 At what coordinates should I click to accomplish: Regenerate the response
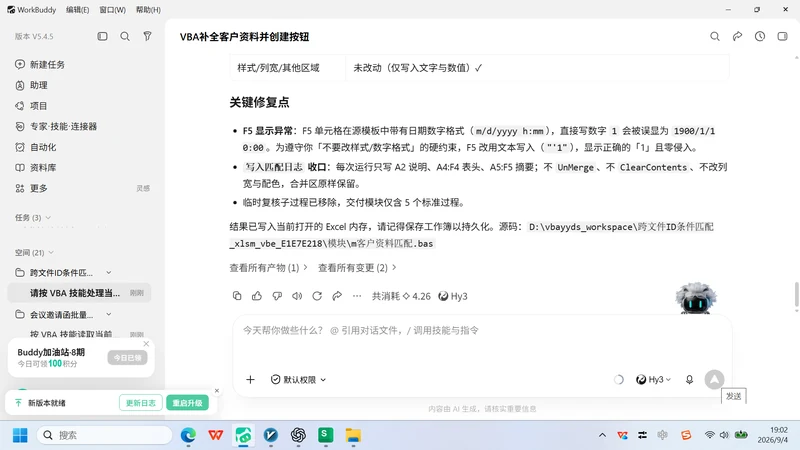pos(317,296)
